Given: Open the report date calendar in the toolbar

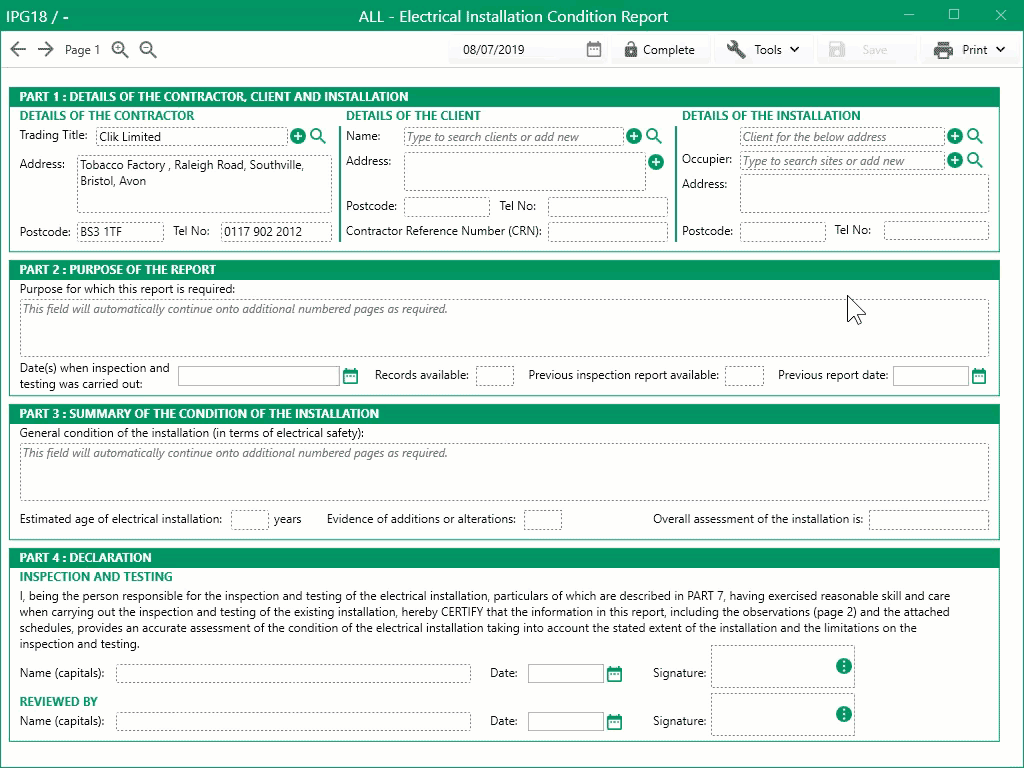Looking at the screenshot, I should click(x=593, y=48).
